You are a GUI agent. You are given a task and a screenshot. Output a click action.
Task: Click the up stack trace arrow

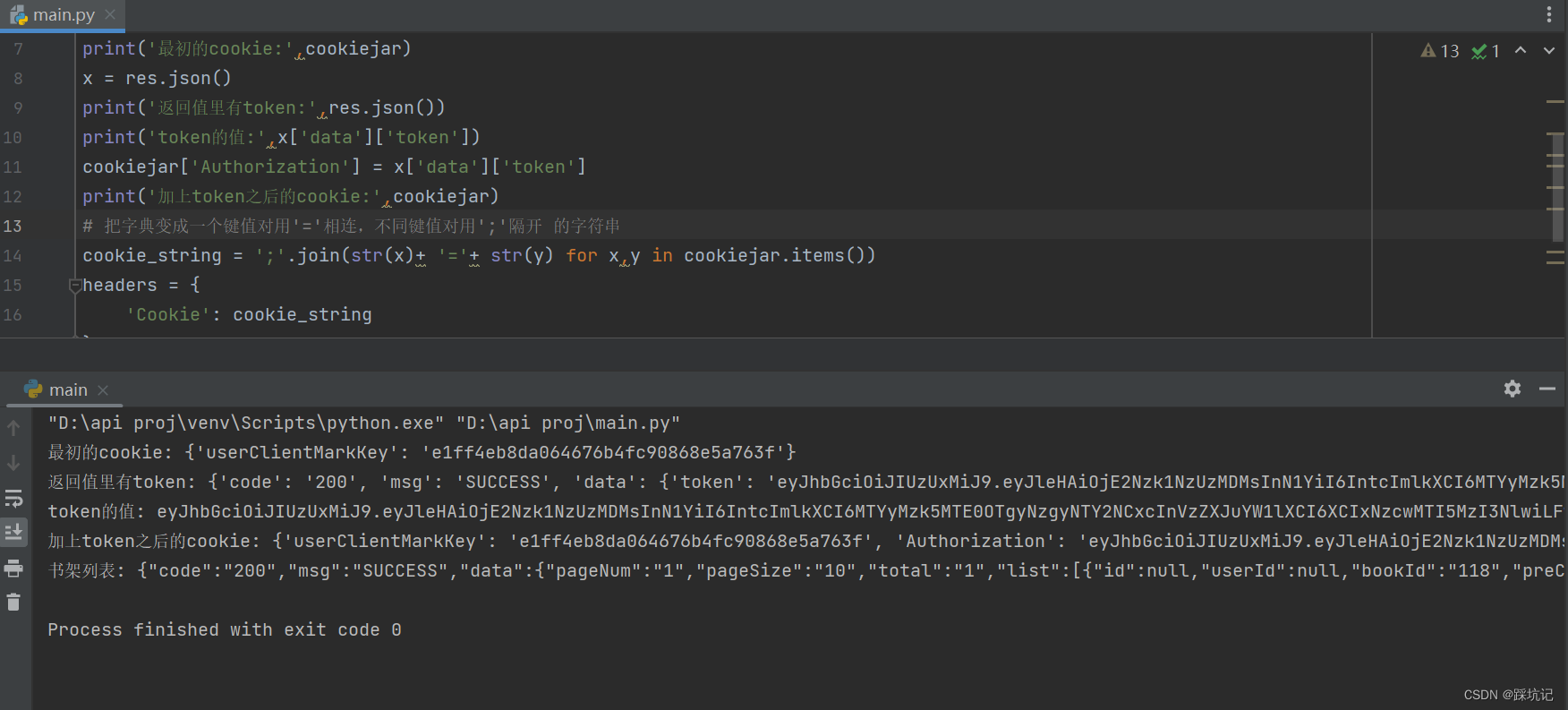pos(13,428)
